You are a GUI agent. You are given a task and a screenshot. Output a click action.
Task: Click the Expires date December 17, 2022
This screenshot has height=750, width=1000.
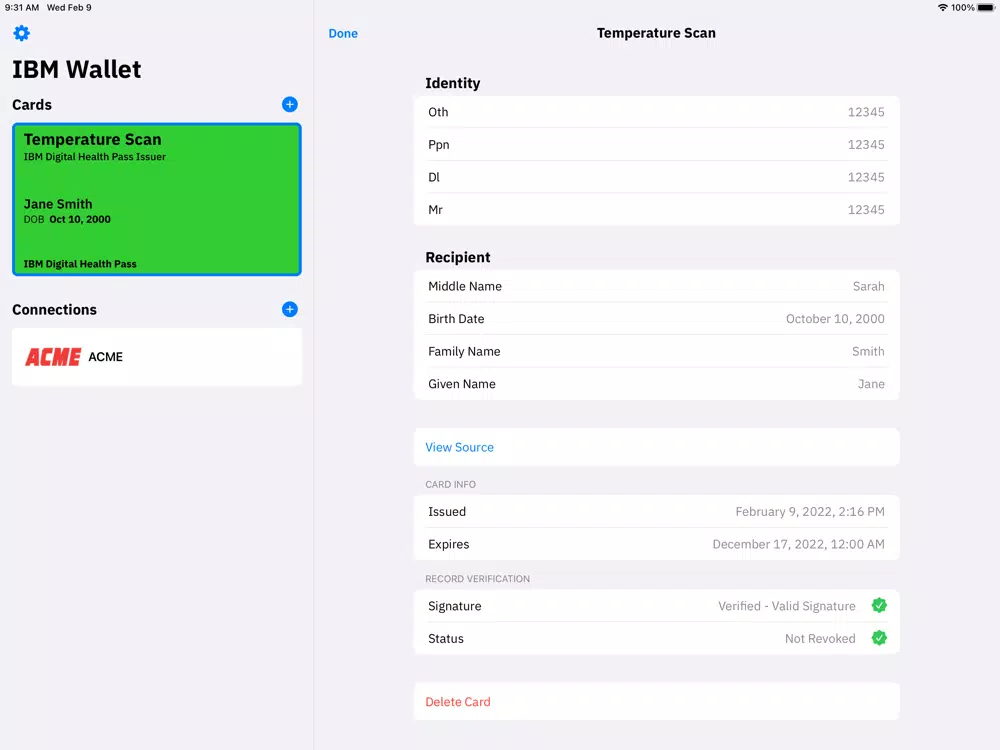(798, 544)
